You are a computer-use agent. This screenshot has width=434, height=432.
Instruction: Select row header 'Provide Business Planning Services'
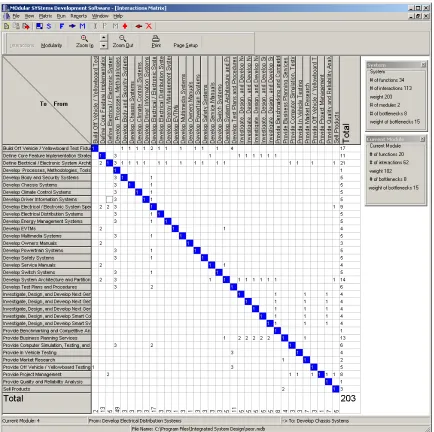pyautogui.click(x=47, y=338)
